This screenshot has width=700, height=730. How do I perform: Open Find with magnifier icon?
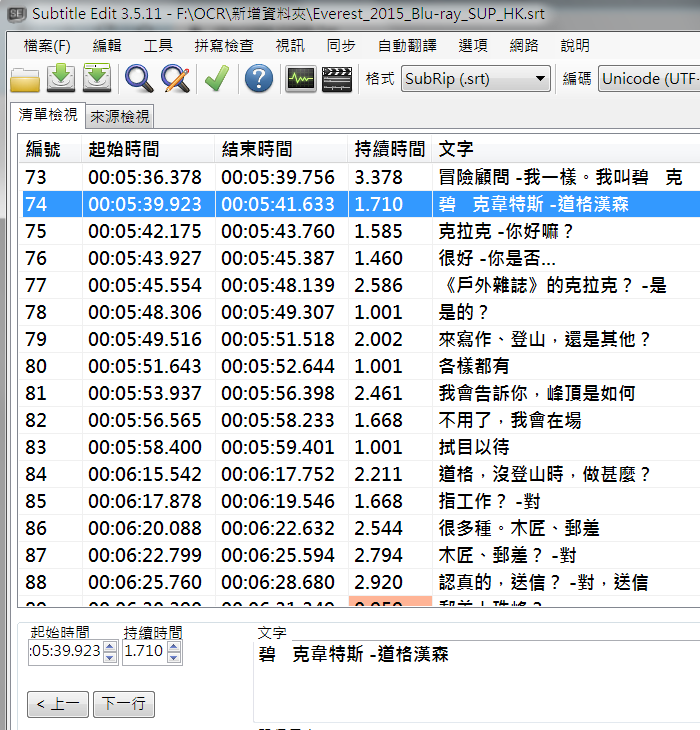point(139,79)
